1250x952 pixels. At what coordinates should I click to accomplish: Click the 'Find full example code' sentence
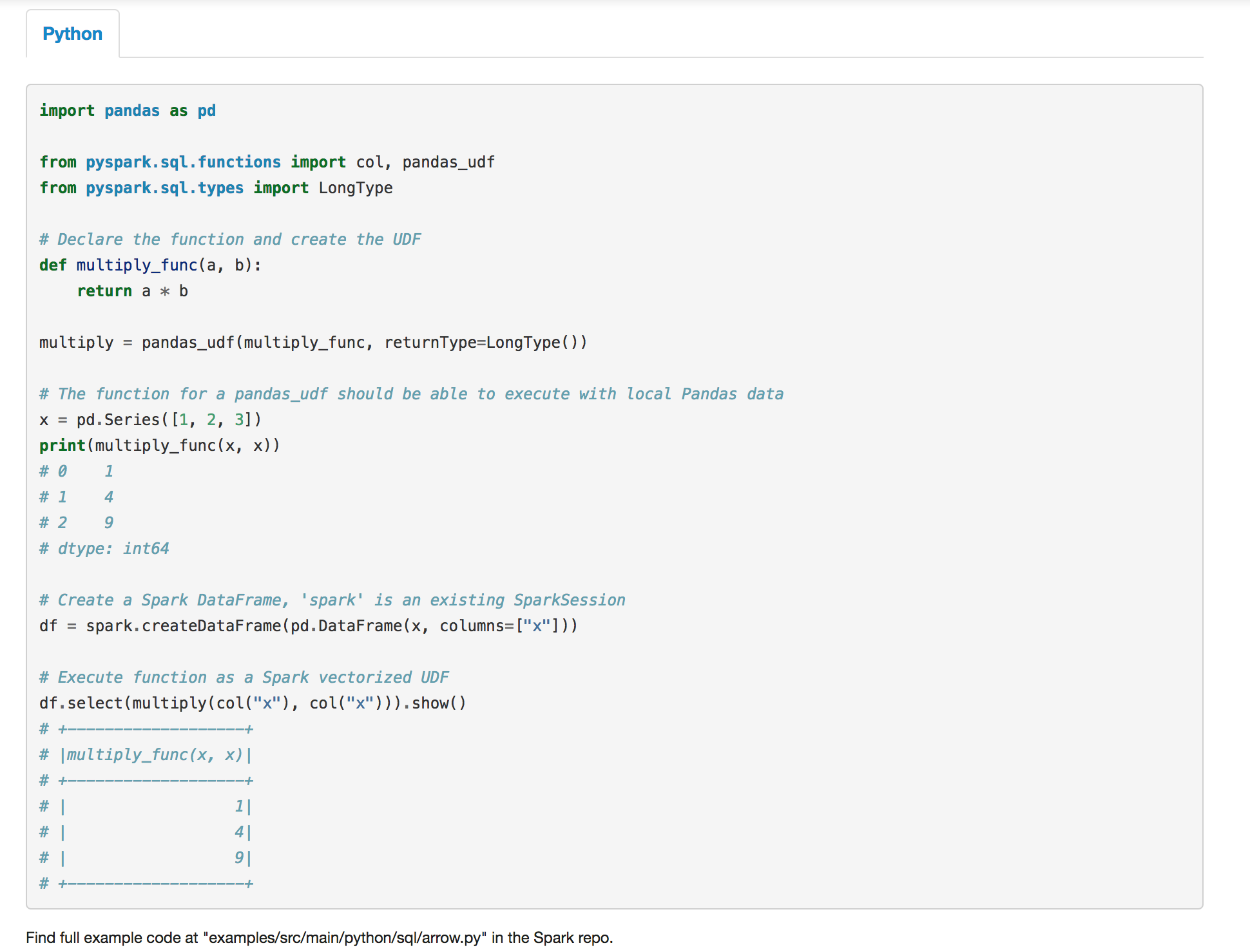(319, 938)
